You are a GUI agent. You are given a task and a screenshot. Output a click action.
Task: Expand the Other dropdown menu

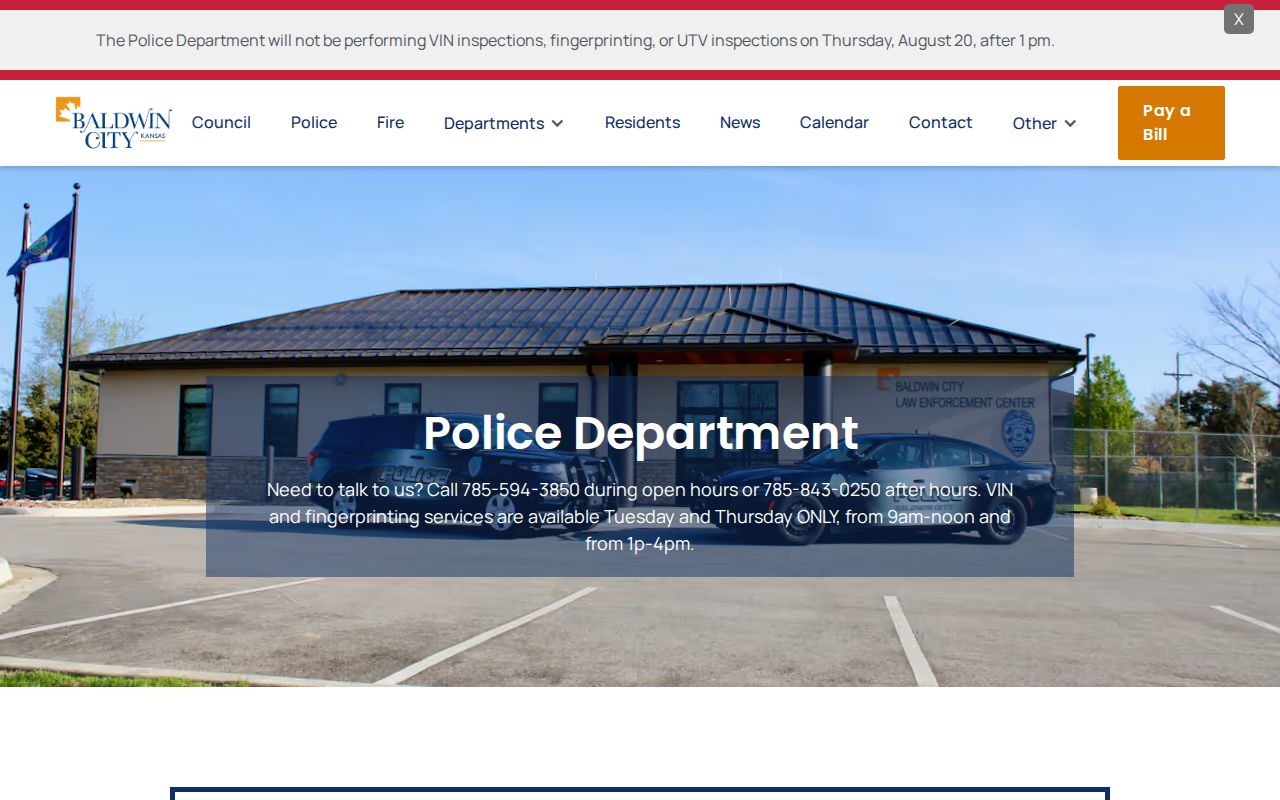click(x=1045, y=123)
